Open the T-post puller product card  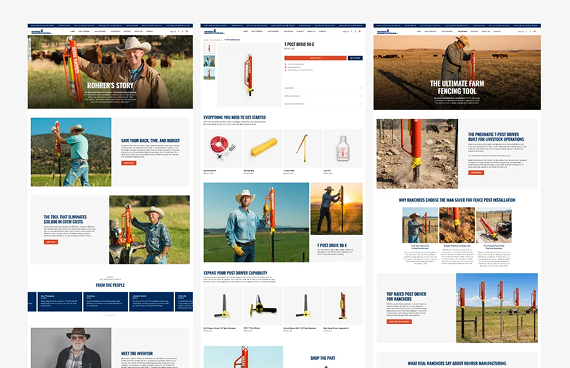pyautogui.click(x=303, y=151)
